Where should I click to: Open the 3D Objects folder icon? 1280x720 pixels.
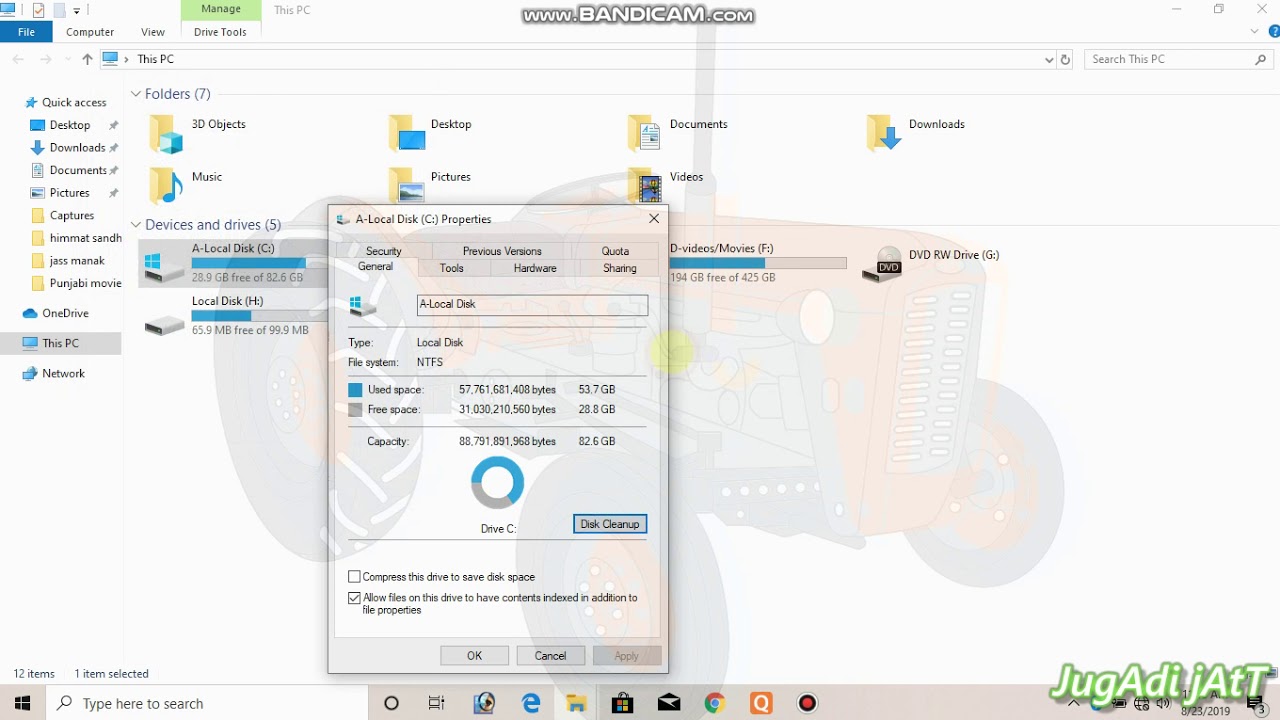(x=166, y=133)
